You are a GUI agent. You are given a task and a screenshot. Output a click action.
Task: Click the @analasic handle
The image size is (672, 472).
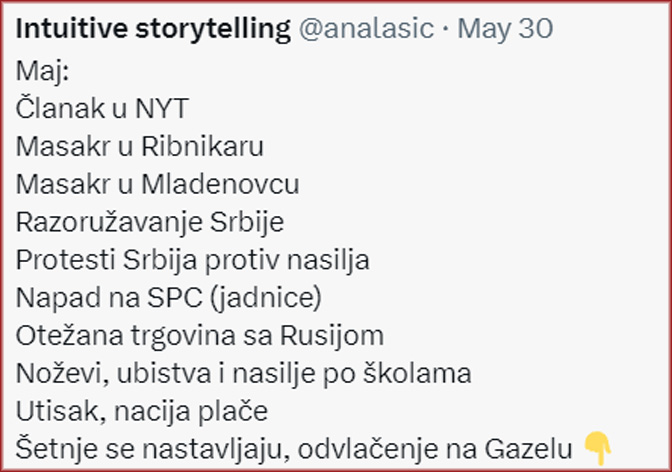point(365,29)
